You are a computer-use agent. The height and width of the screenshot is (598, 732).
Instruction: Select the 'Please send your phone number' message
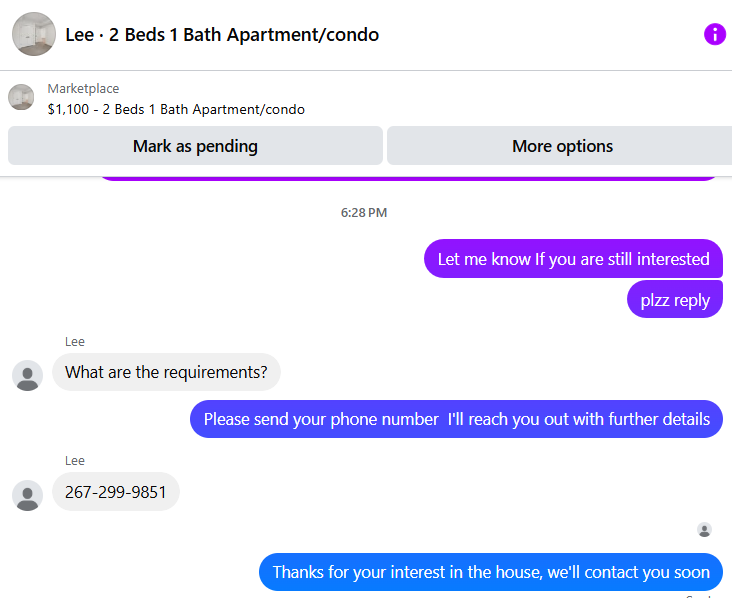[456, 419]
